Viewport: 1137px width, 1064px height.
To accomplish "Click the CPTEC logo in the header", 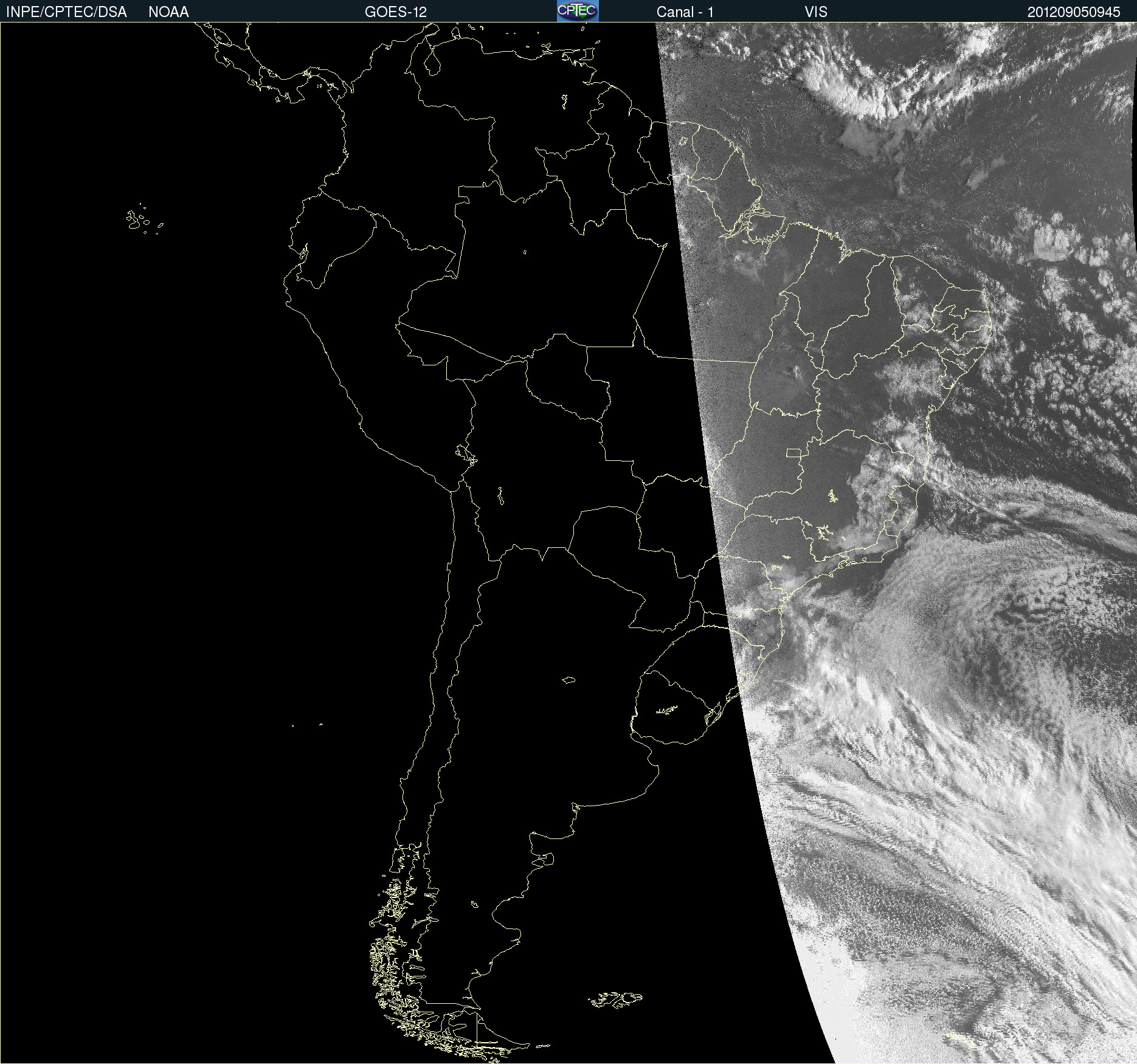I will coord(578,11).
